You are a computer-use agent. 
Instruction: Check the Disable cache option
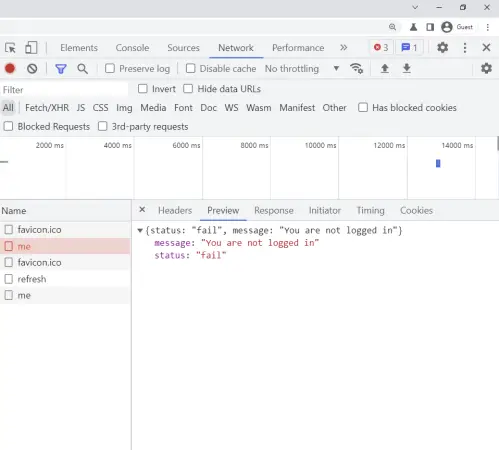pyautogui.click(x=190, y=68)
